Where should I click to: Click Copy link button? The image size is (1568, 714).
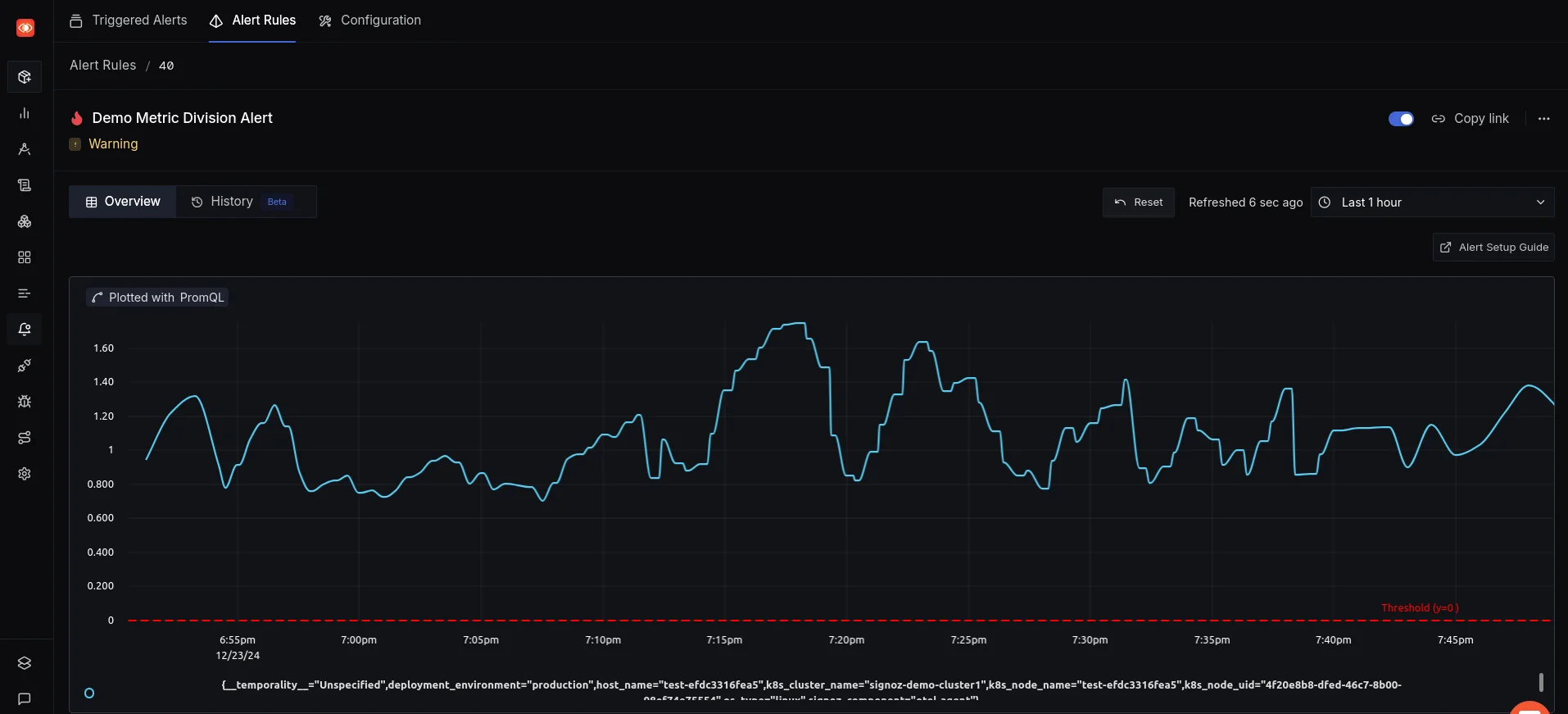point(1471,119)
